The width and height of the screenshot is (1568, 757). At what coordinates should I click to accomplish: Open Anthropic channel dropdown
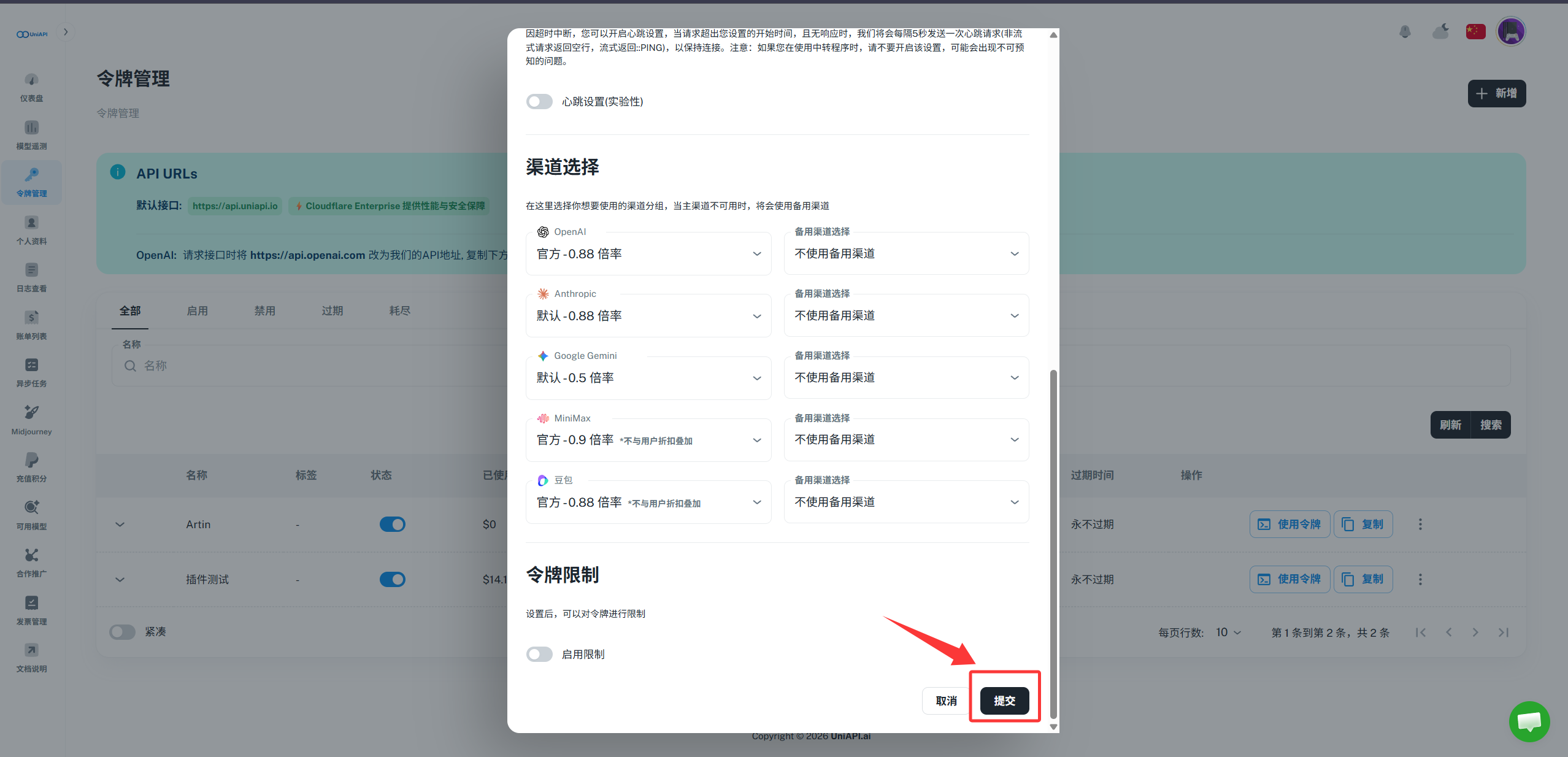point(648,316)
